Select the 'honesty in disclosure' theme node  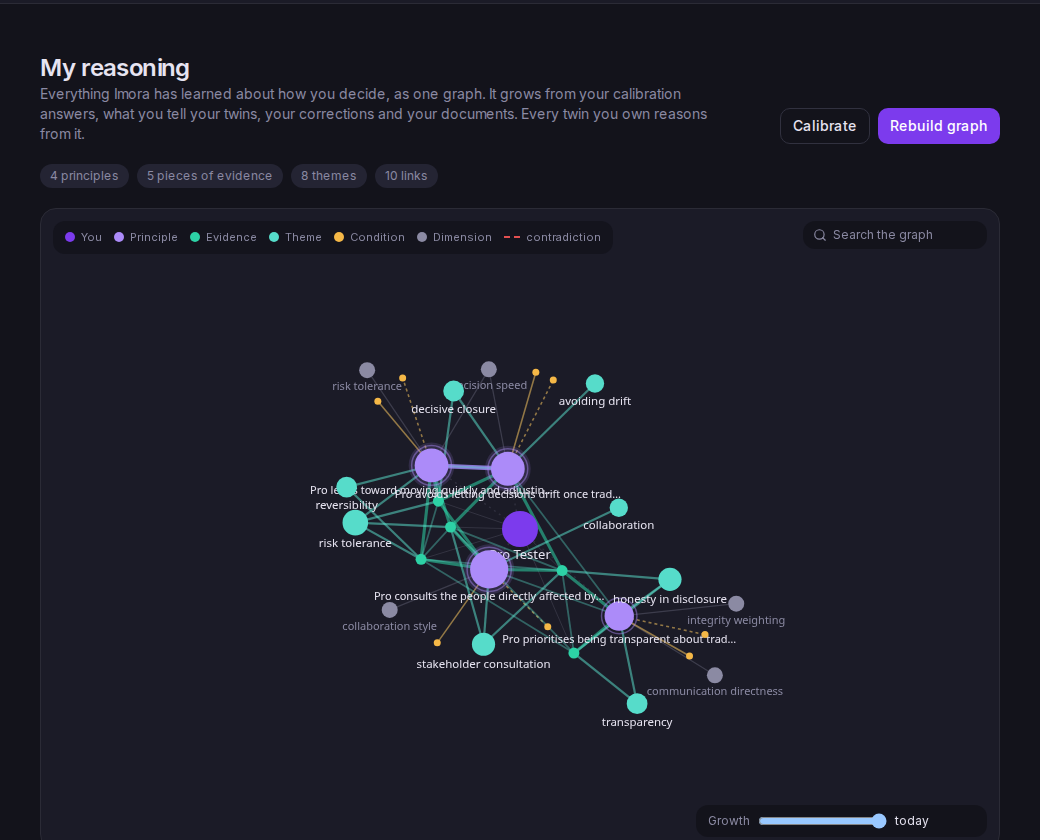[x=670, y=579]
